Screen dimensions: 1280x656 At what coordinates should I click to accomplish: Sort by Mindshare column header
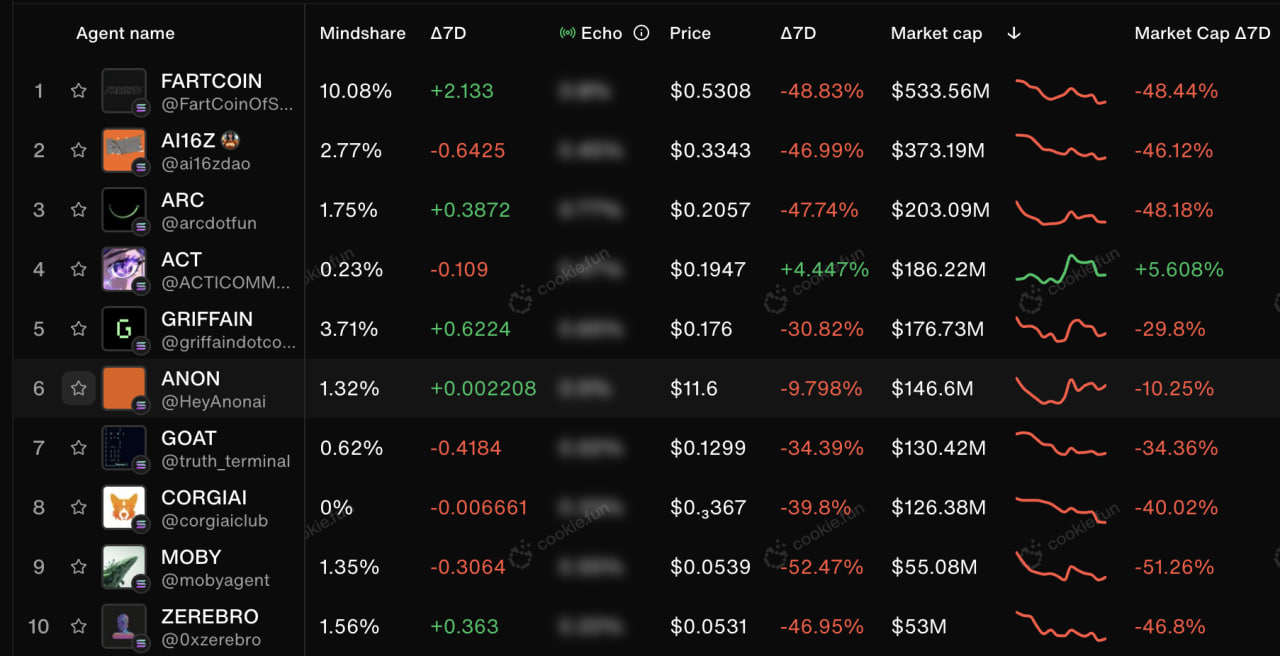(x=362, y=33)
